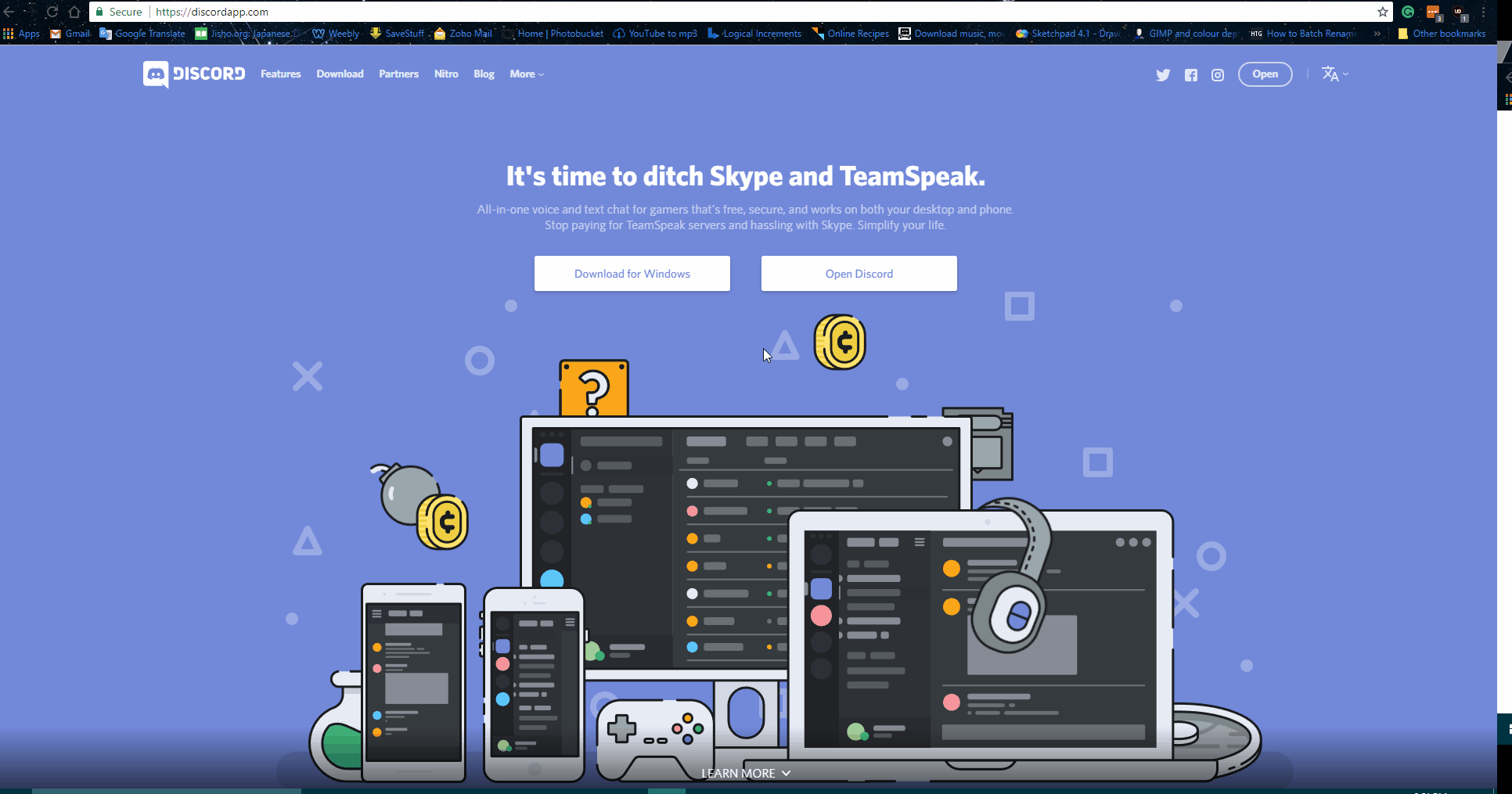This screenshot has width=1512, height=794.
Task: Open the uBlock Origin extension icon
Action: tap(1460, 13)
